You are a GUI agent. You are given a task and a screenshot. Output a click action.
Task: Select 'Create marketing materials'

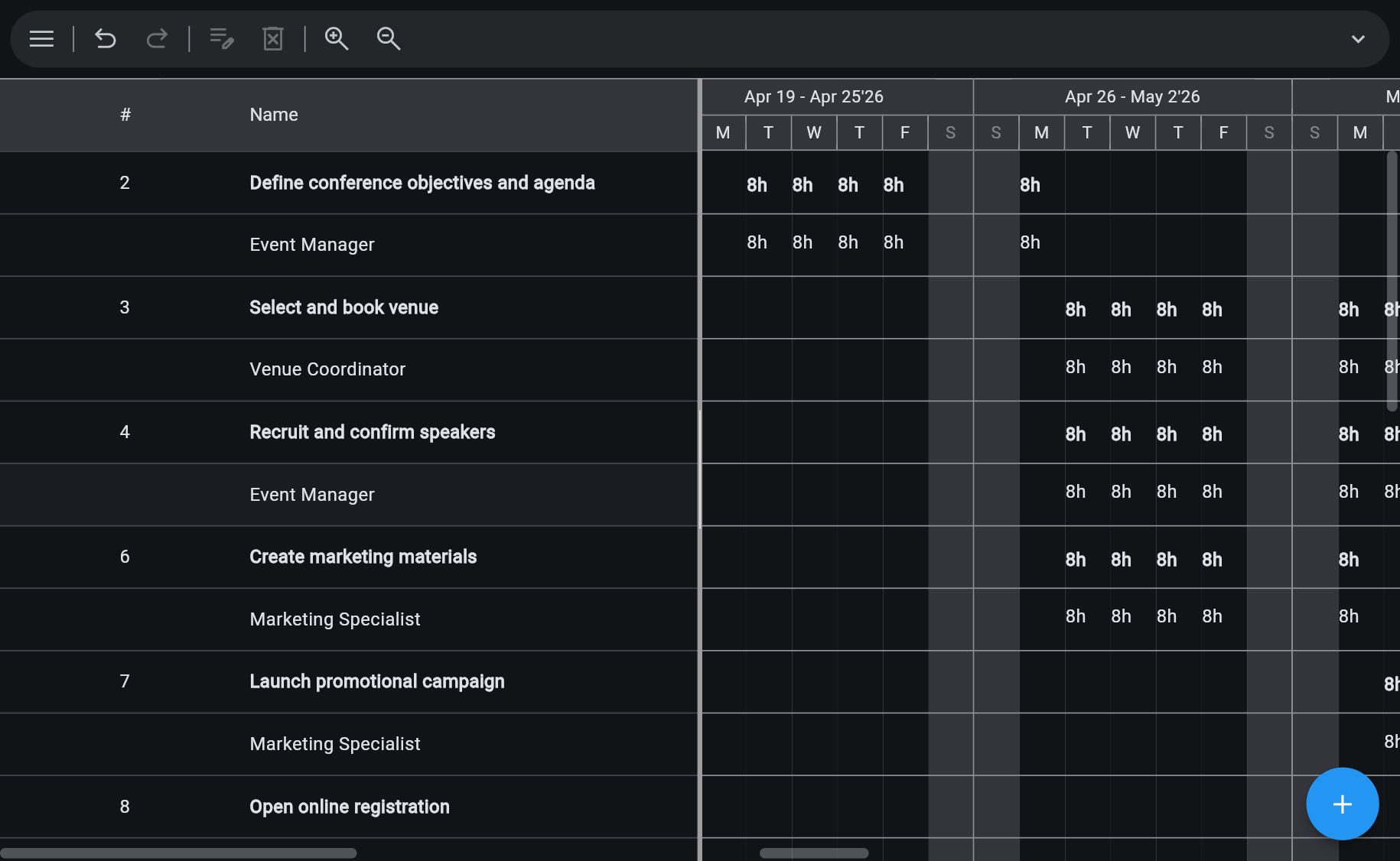click(363, 557)
